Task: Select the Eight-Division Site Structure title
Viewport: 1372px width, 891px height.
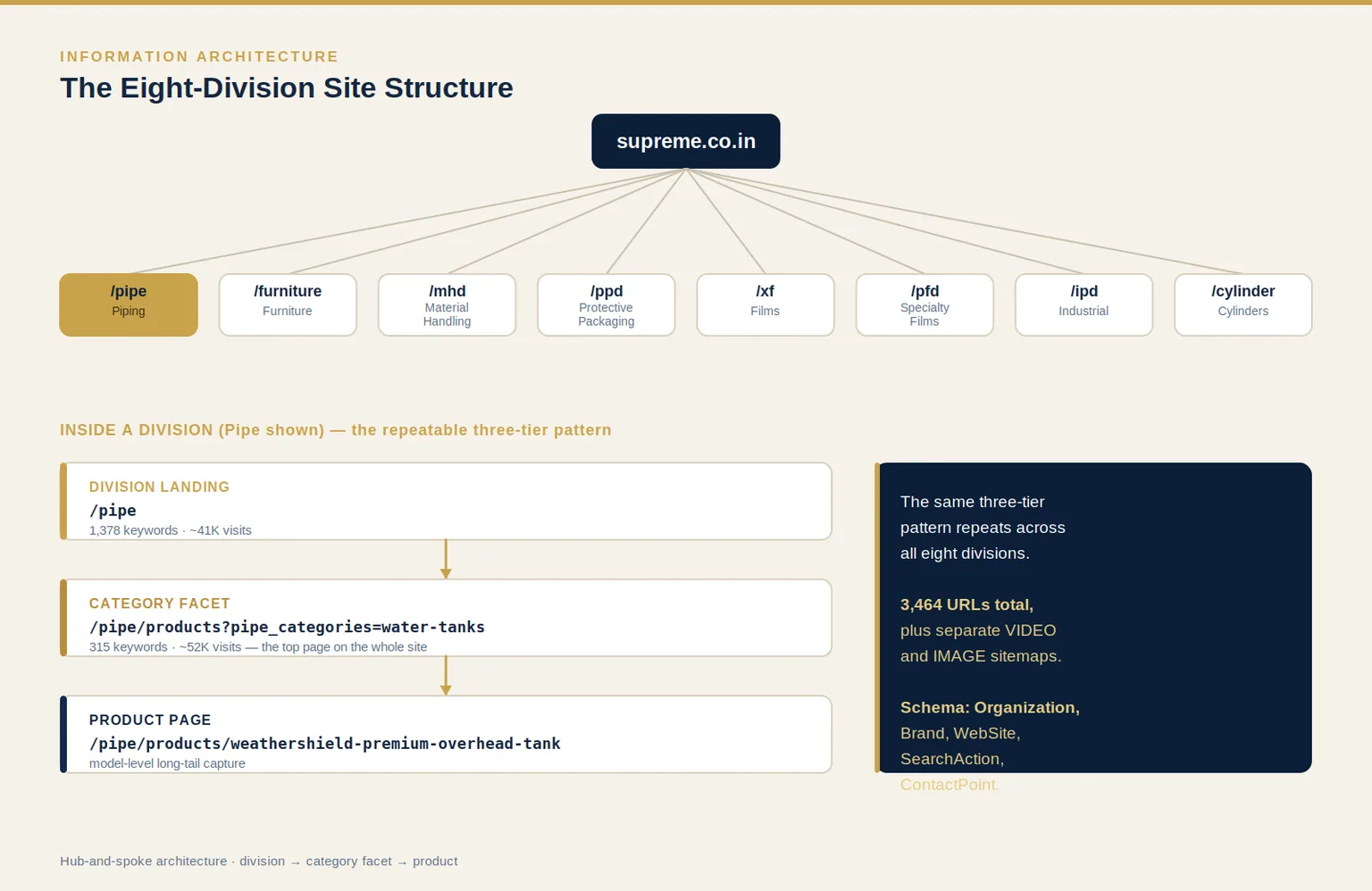Action: click(287, 87)
